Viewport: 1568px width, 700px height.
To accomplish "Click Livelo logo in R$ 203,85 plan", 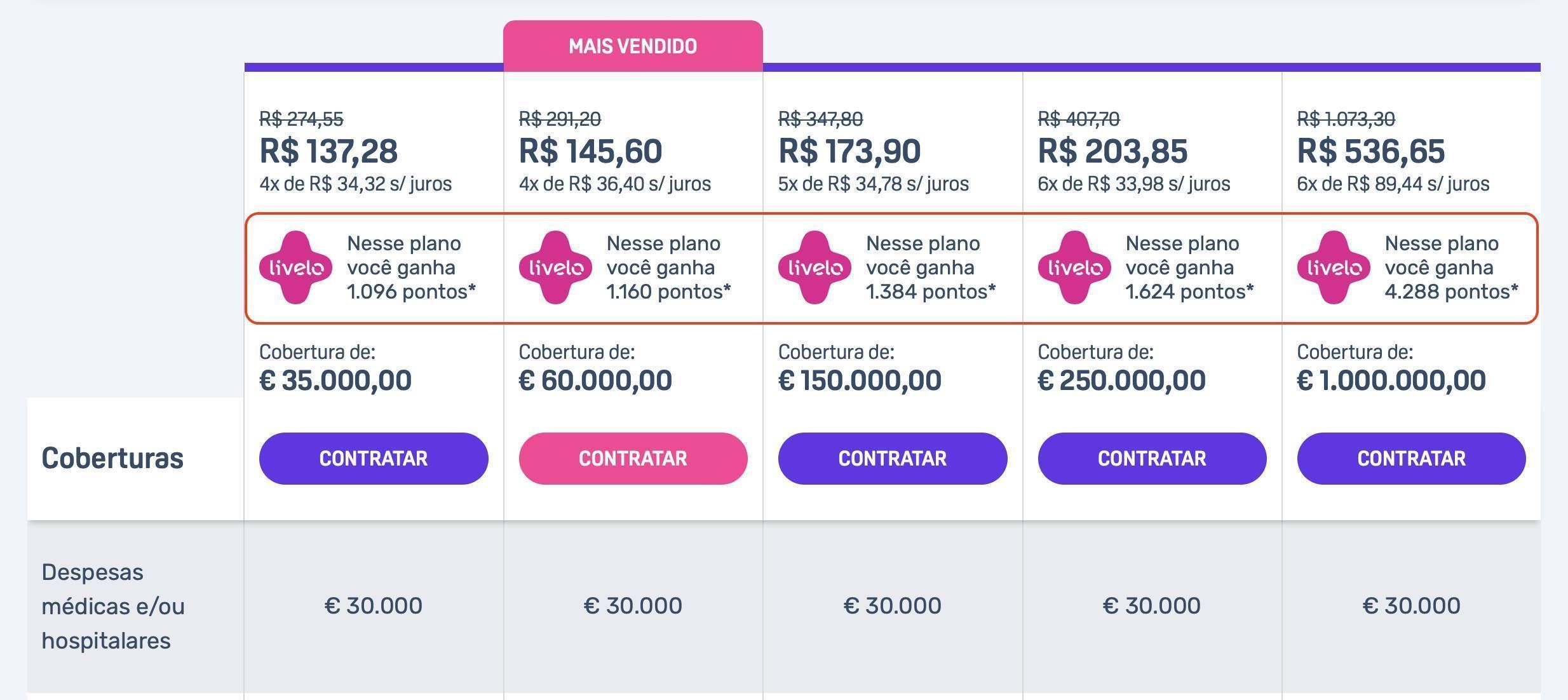I will (x=1074, y=267).
